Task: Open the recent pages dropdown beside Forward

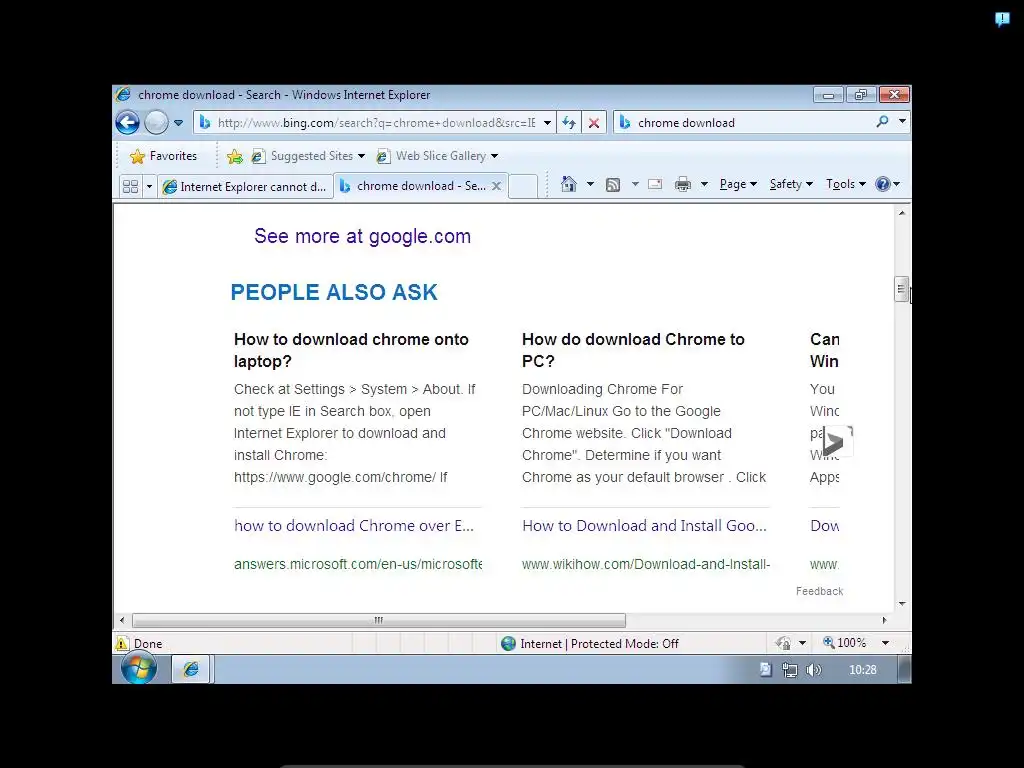Action: point(178,123)
